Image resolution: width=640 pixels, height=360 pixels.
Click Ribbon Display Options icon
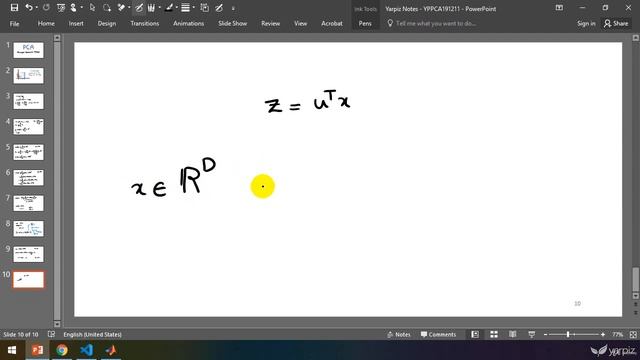pos(559,8)
